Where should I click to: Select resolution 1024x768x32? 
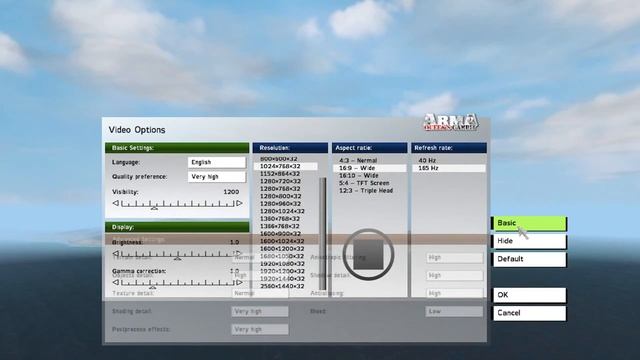tap(286, 166)
